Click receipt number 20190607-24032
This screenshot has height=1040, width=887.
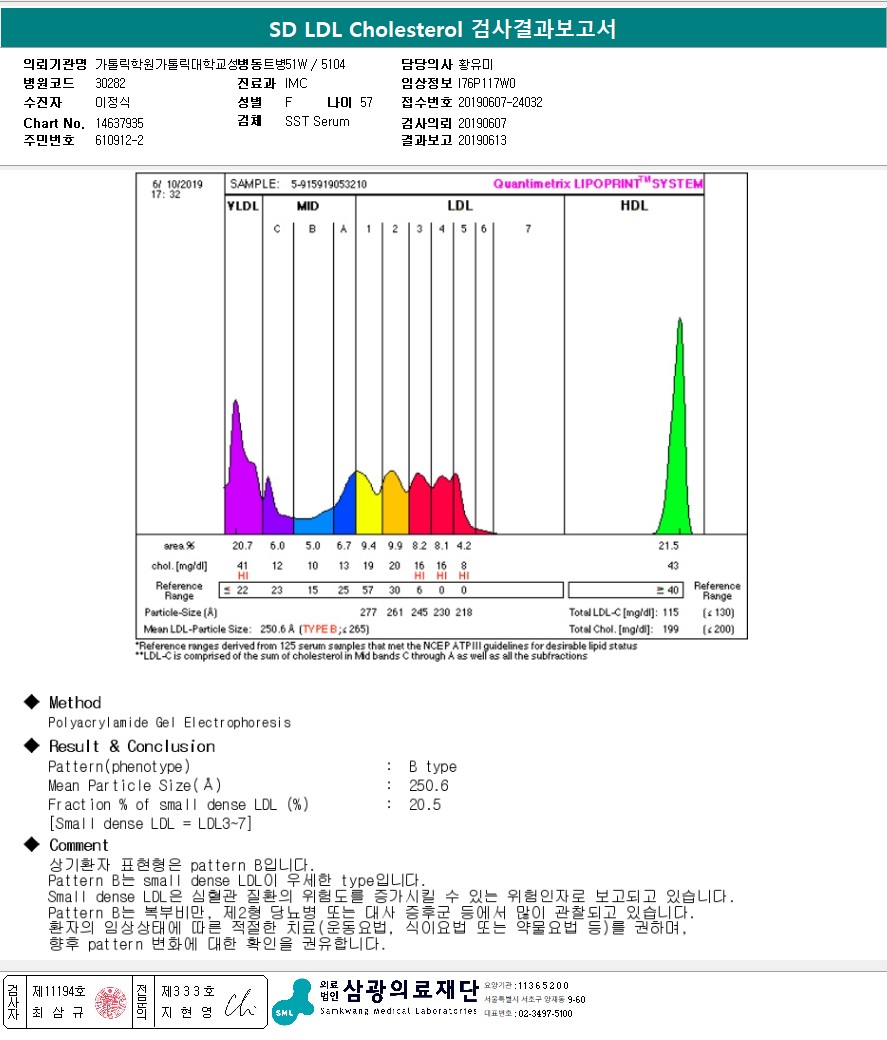500,103
